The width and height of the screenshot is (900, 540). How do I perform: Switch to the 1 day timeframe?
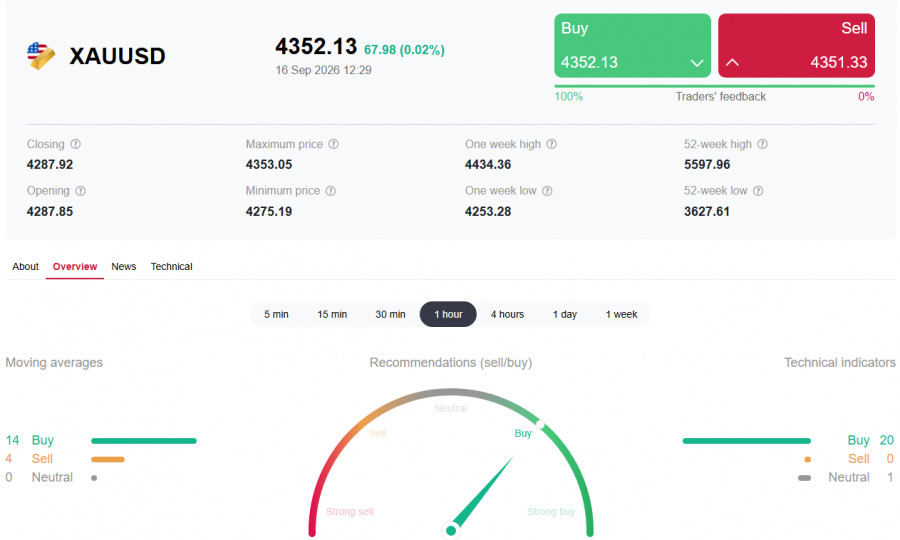coord(565,314)
